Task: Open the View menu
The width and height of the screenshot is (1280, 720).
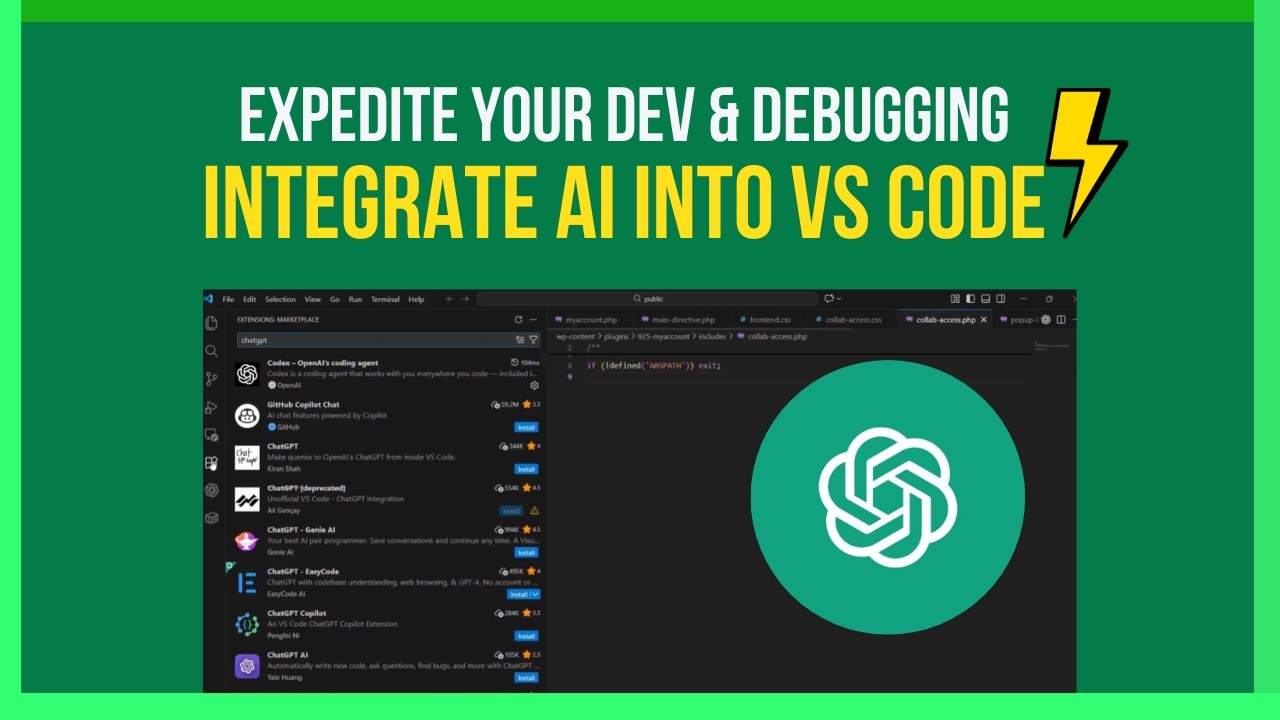Action: pyautogui.click(x=313, y=299)
